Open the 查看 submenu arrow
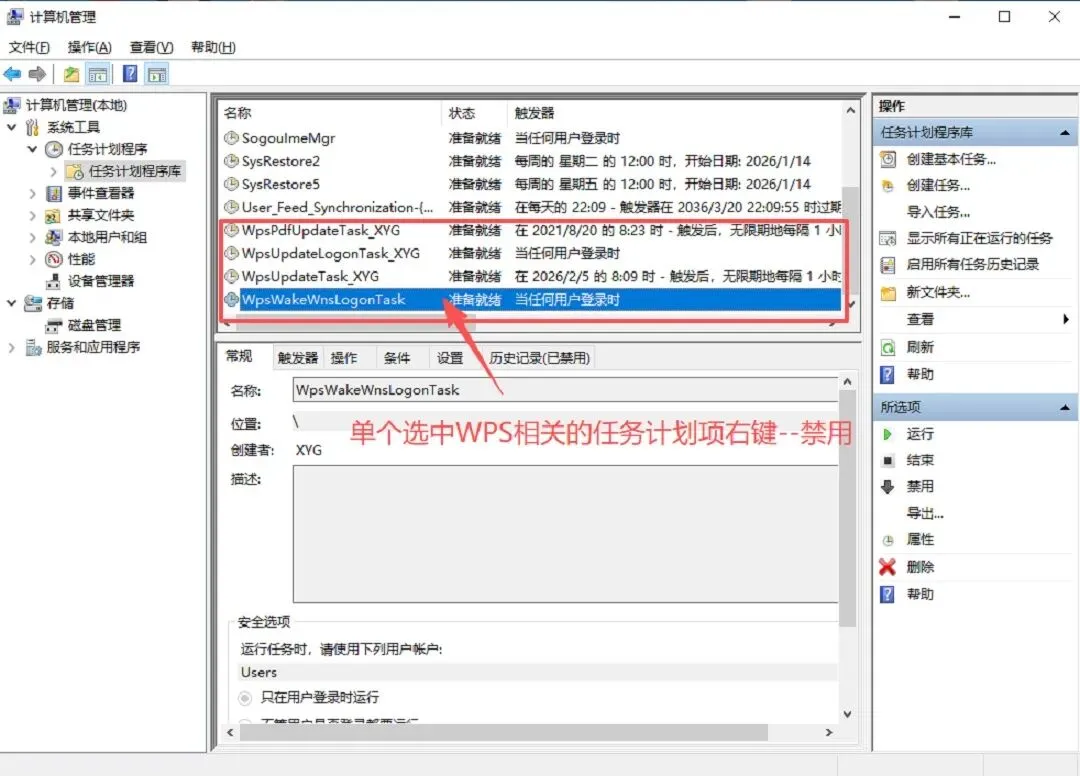The width and height of the screenshot is (1080, 776). (x=1066, y=319)
